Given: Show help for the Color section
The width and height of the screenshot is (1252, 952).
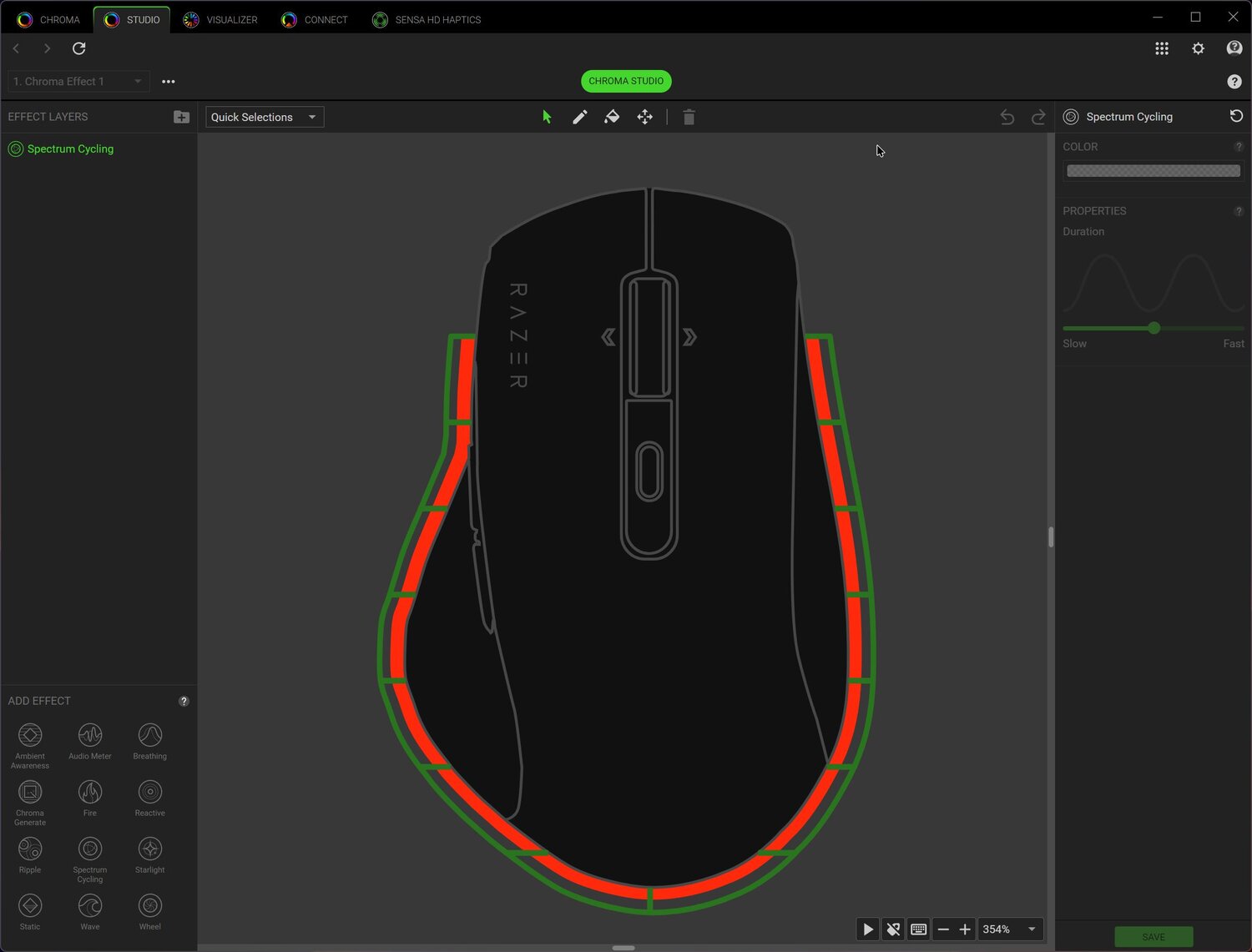Looking at the screenshot, I should [x=1239, y=147].
